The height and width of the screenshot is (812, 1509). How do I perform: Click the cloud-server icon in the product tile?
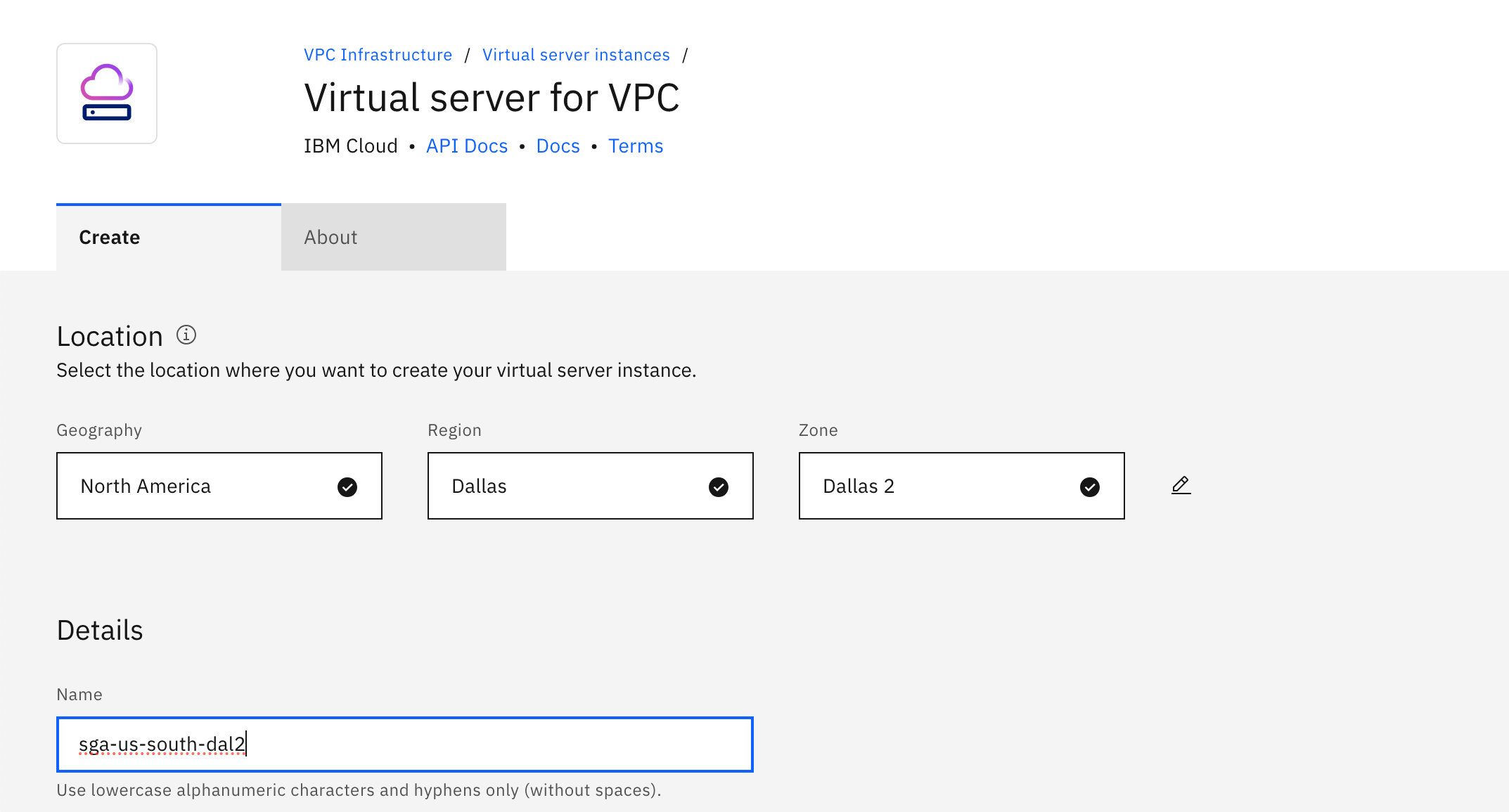(107, 93)
